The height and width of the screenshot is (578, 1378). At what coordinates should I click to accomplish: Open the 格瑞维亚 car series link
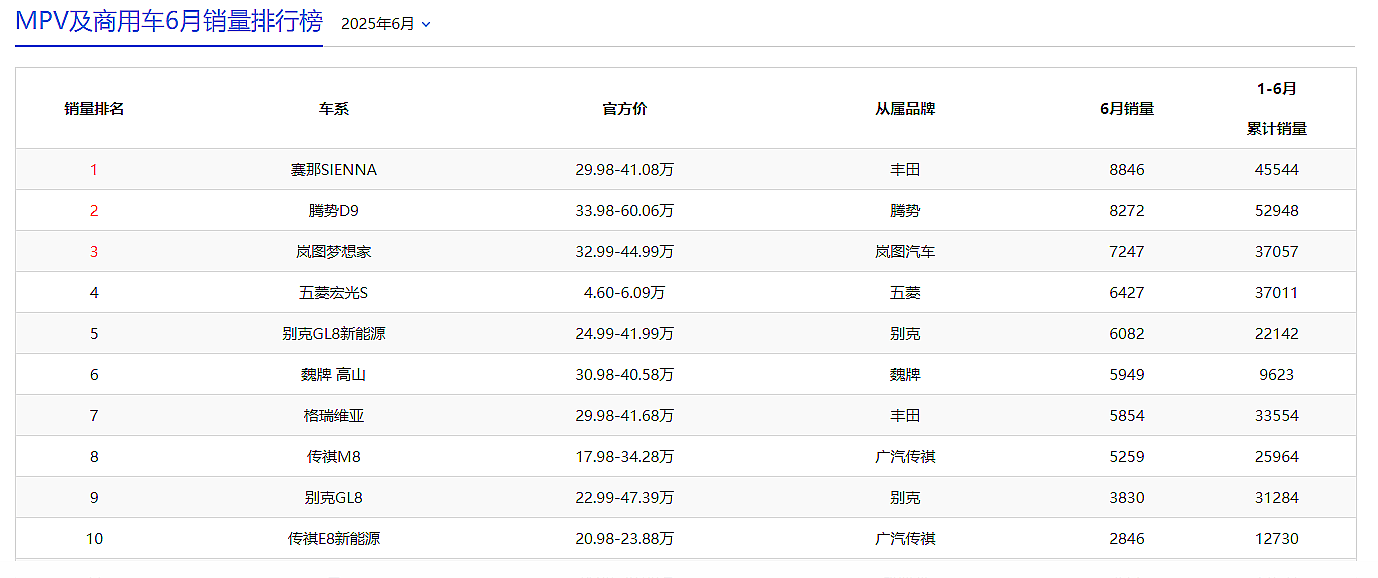[333, 416]
